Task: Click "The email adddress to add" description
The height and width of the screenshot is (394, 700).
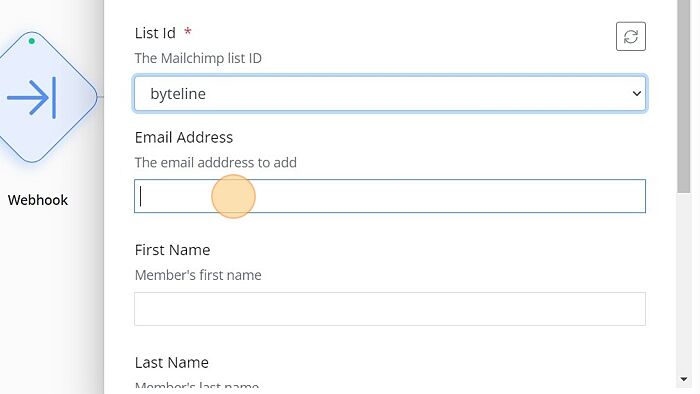Action: (x=216, y=162)
